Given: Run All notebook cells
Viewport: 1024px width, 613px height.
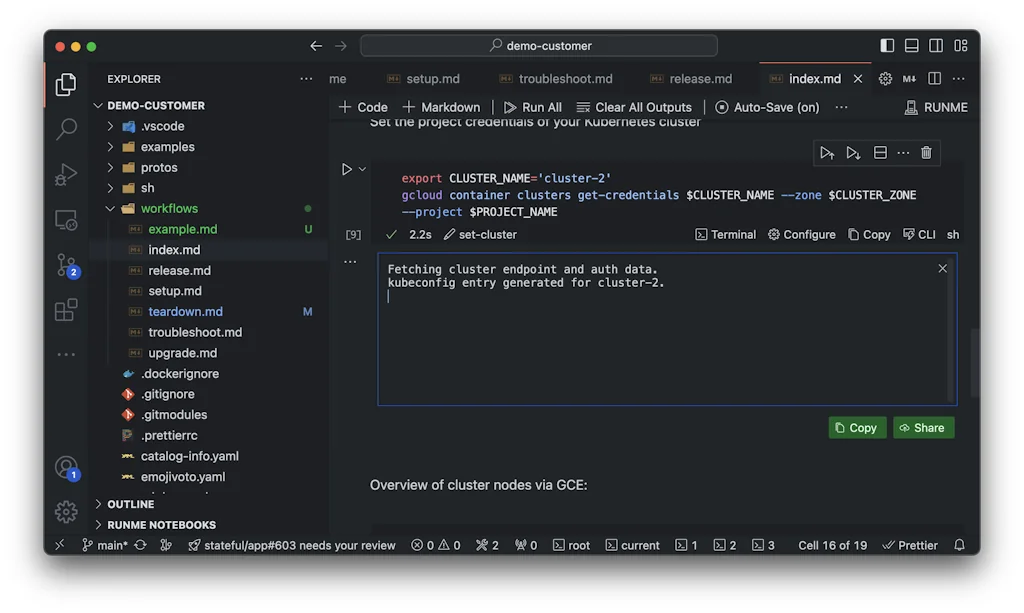Looking at the screenshot, I should tap(532, 107).
